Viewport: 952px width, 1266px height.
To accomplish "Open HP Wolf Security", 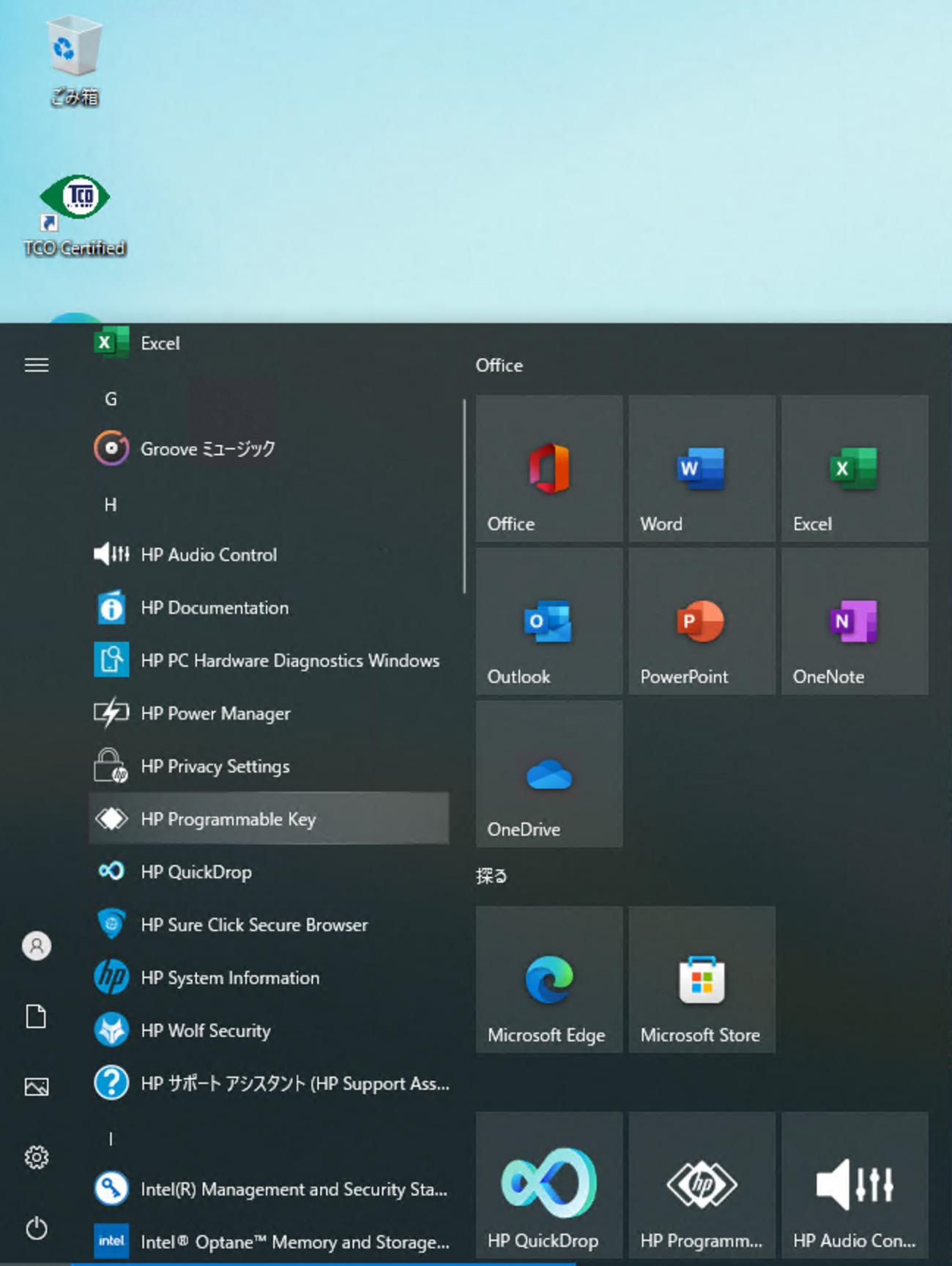I will click(x=269, y=1030).
